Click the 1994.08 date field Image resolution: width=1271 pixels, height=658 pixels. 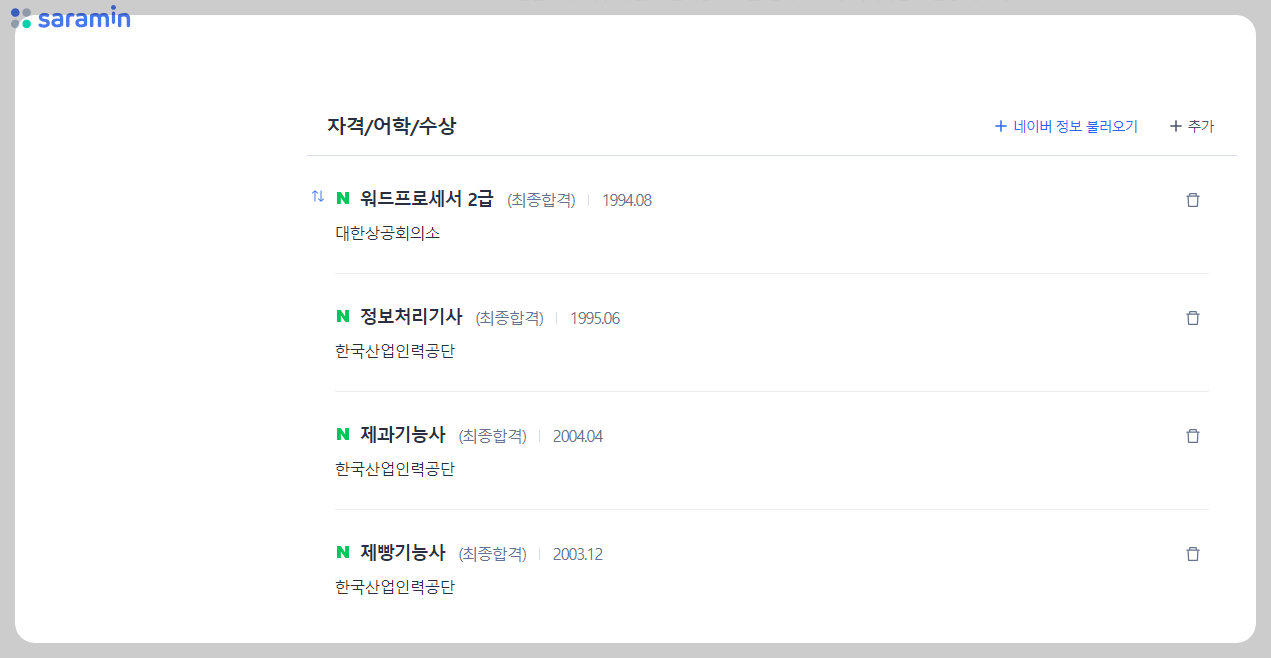(x=626, y=200)
